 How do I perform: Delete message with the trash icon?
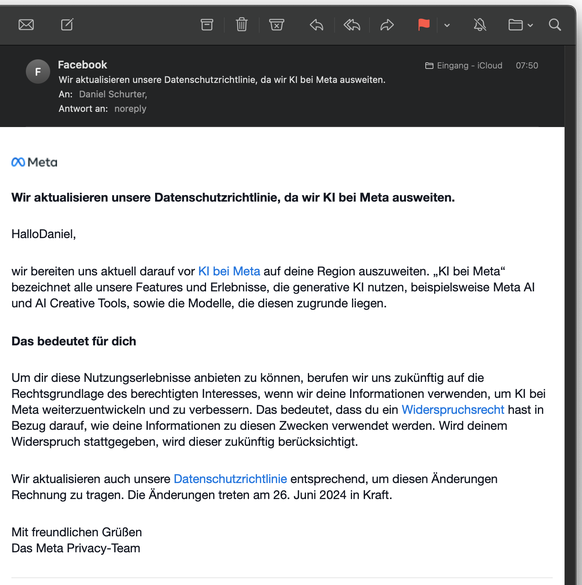click(242, 25)
